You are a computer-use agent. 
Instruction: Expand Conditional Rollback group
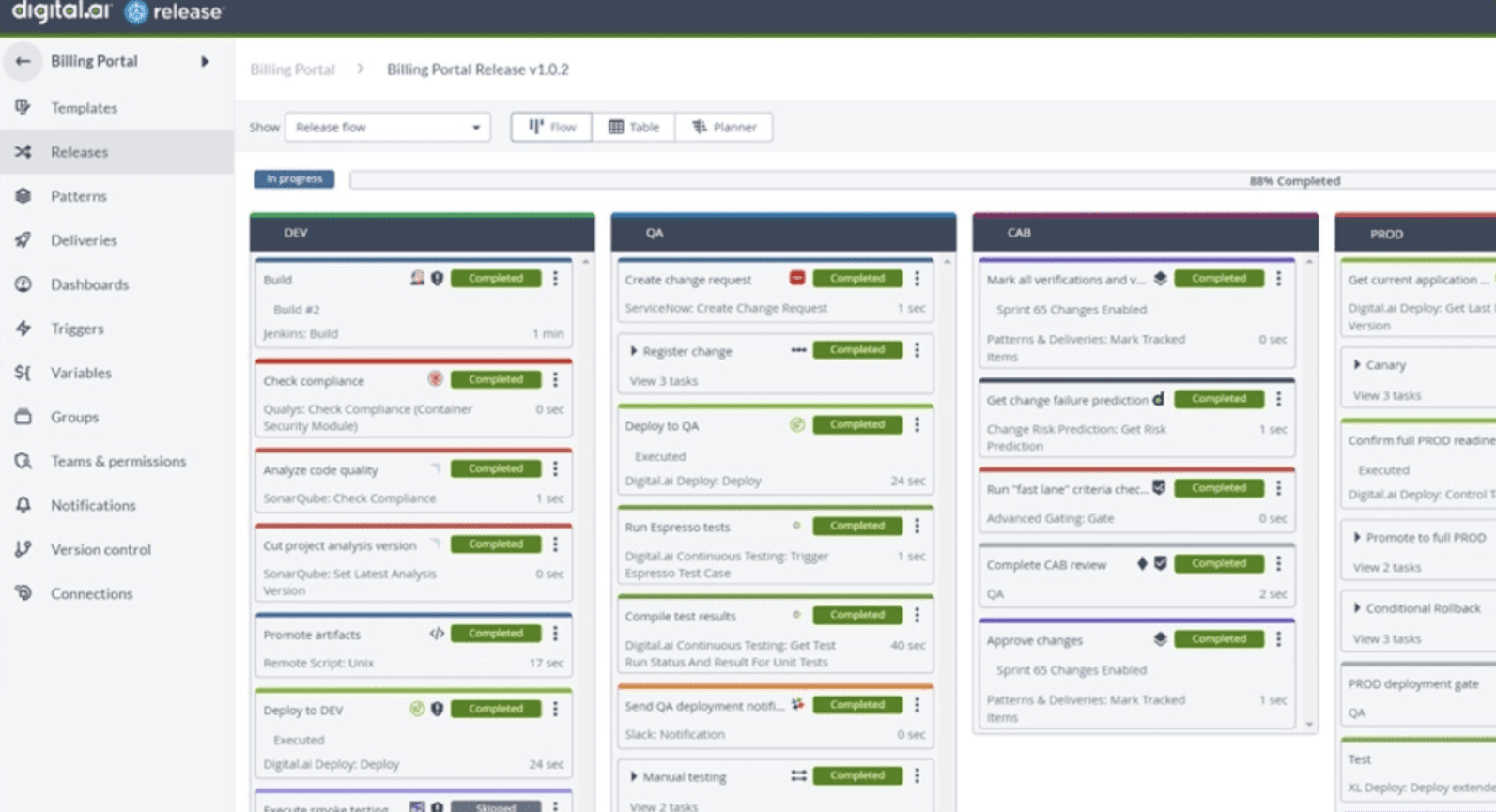[1357, 608]
